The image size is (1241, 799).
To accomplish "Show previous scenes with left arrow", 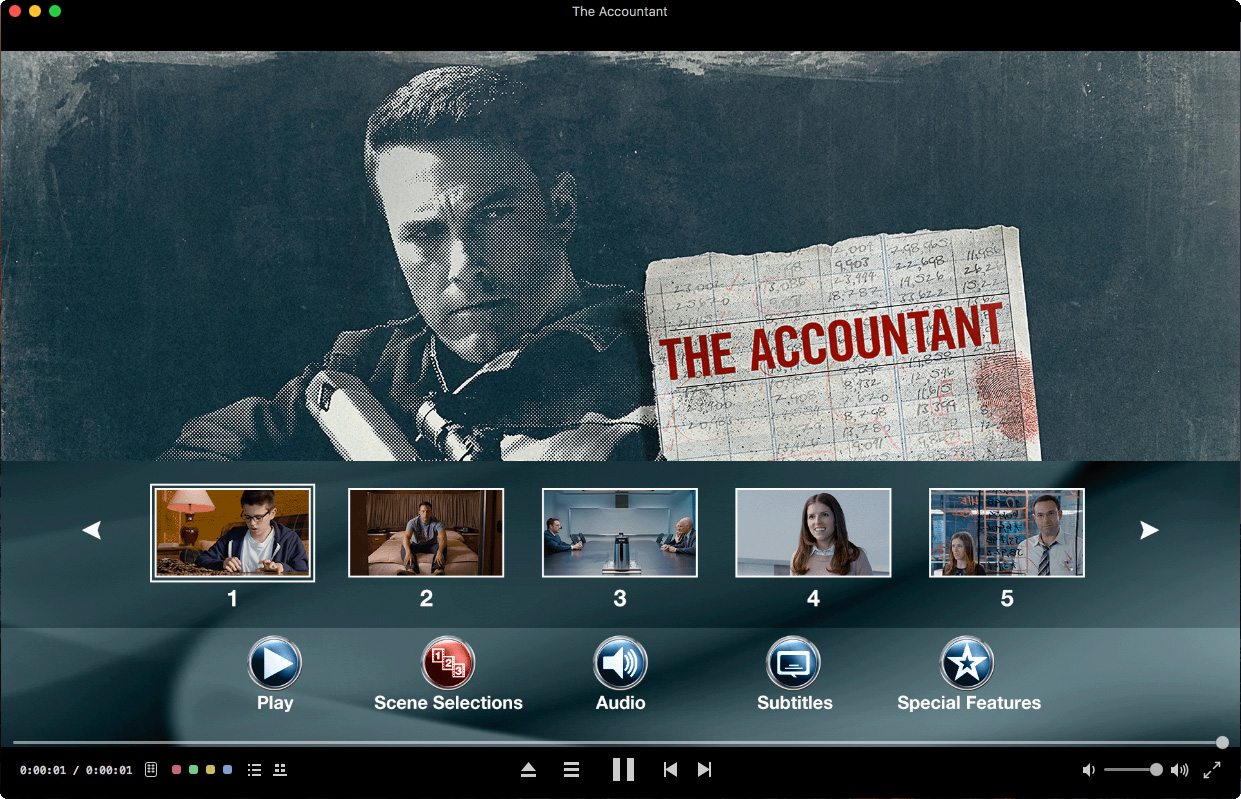I will [92, 530].
